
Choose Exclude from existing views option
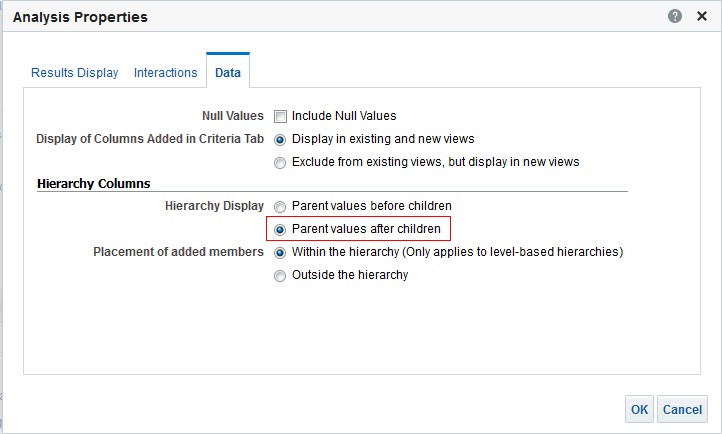tap(281, 161)
